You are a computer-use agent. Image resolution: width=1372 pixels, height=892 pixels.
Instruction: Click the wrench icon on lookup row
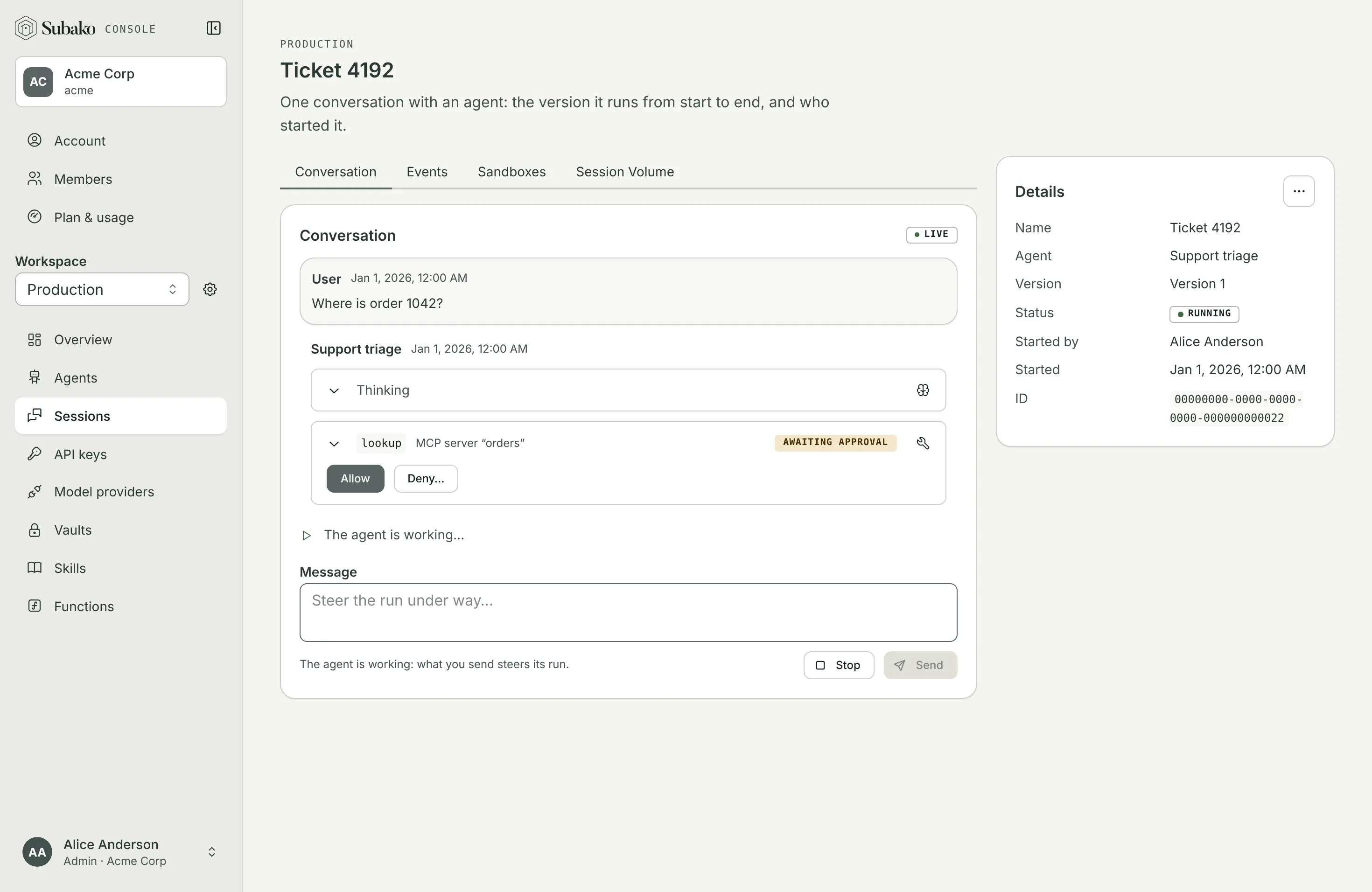pos(922,443)
